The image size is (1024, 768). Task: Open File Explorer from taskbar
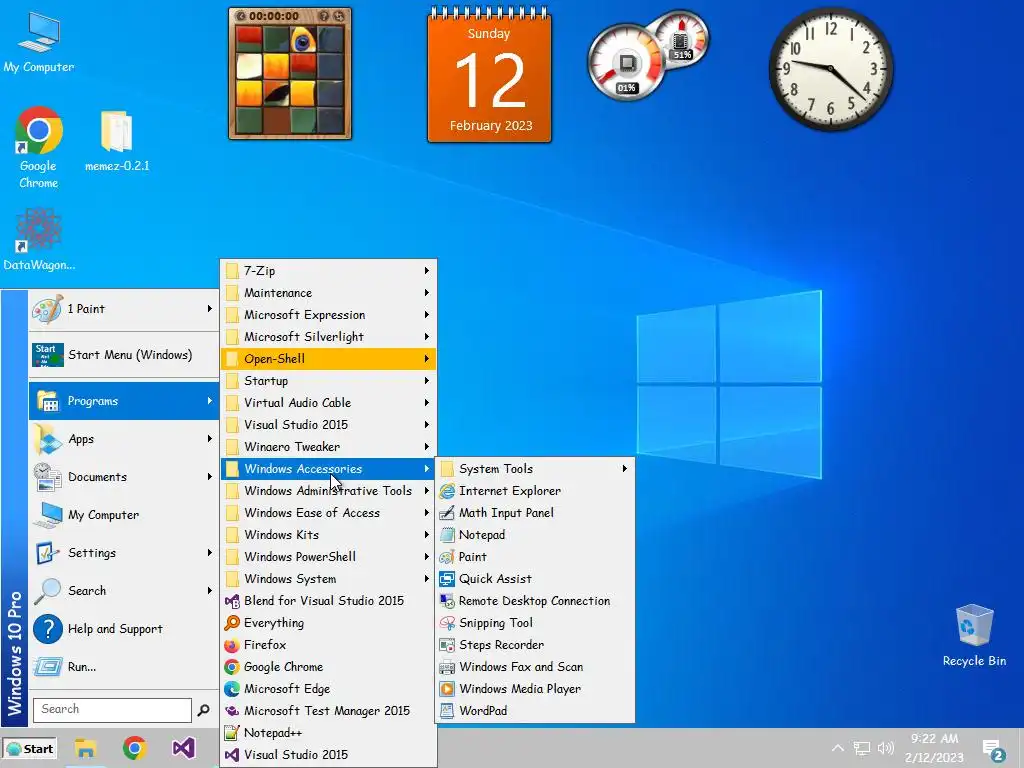[x=86, y=748]
